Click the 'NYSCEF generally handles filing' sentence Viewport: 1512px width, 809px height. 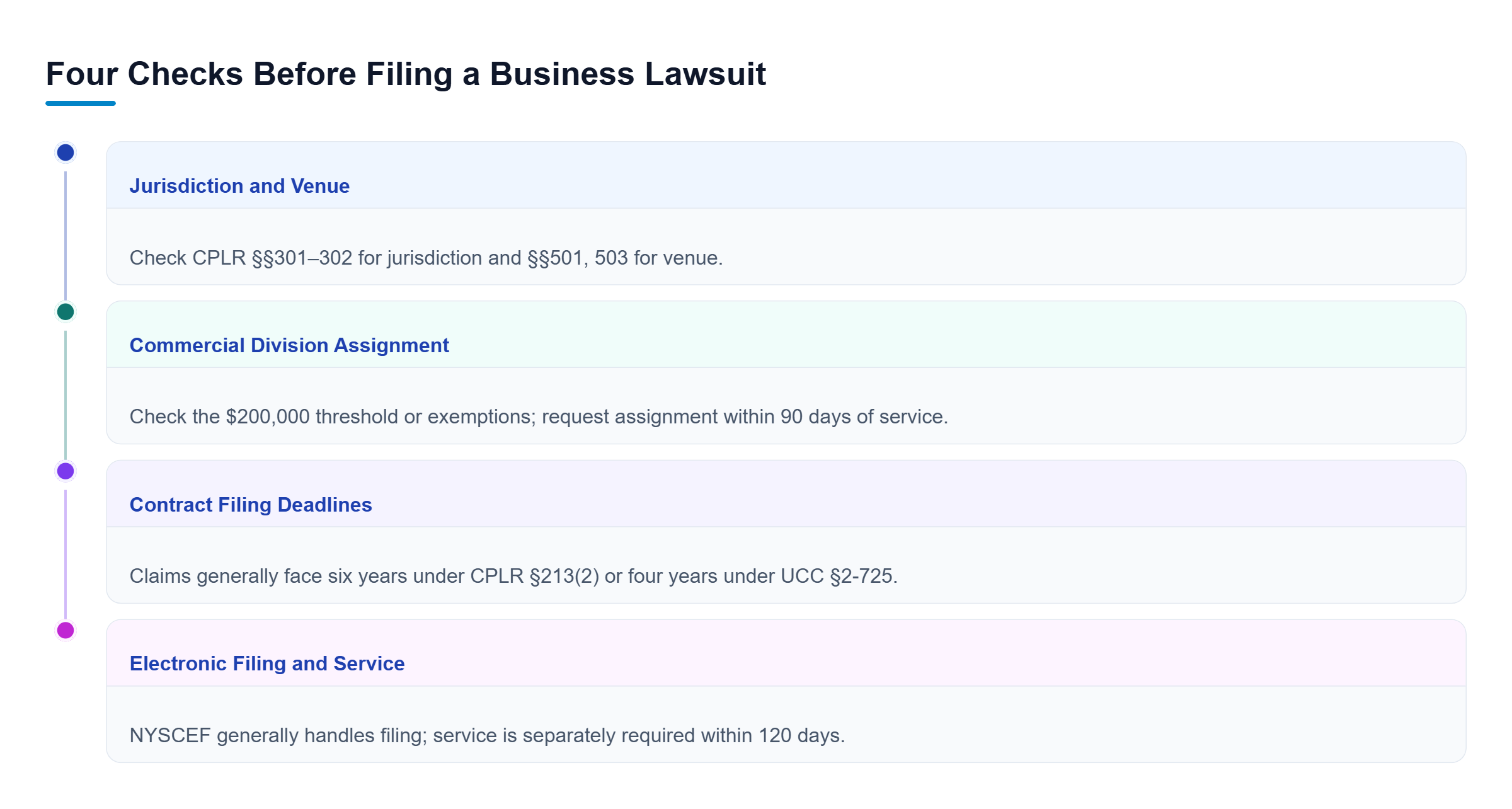pos(487,735)
